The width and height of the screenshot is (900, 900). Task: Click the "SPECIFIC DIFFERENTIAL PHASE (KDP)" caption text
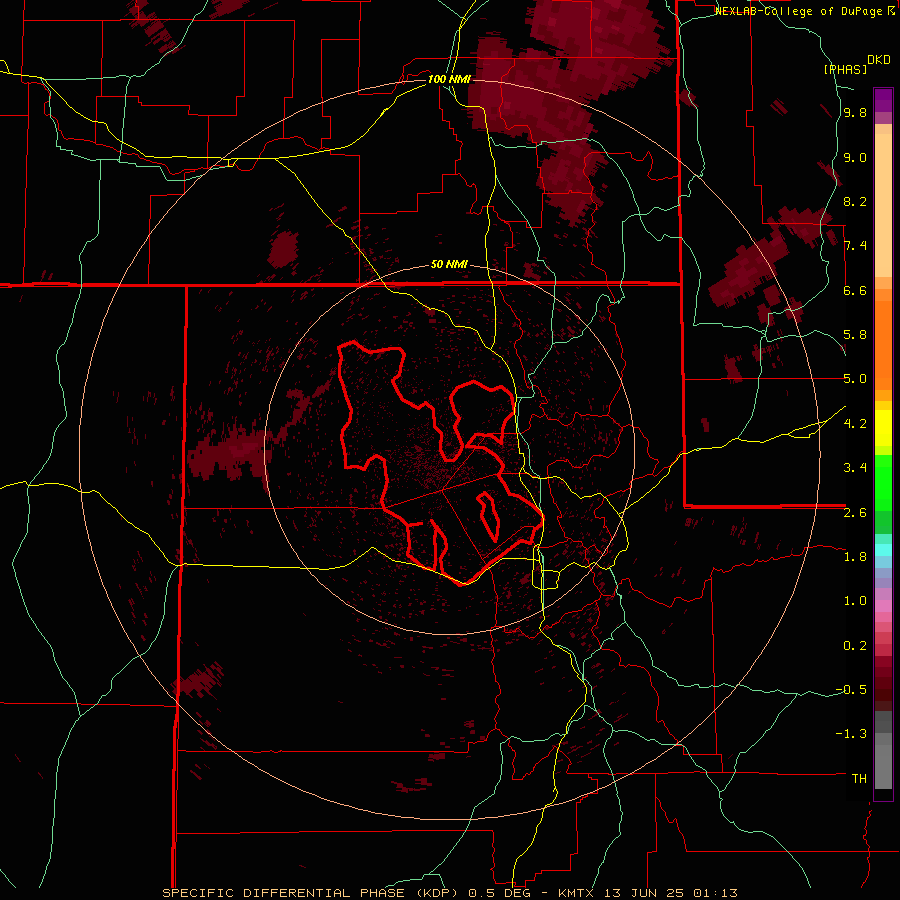pos(312,893)
